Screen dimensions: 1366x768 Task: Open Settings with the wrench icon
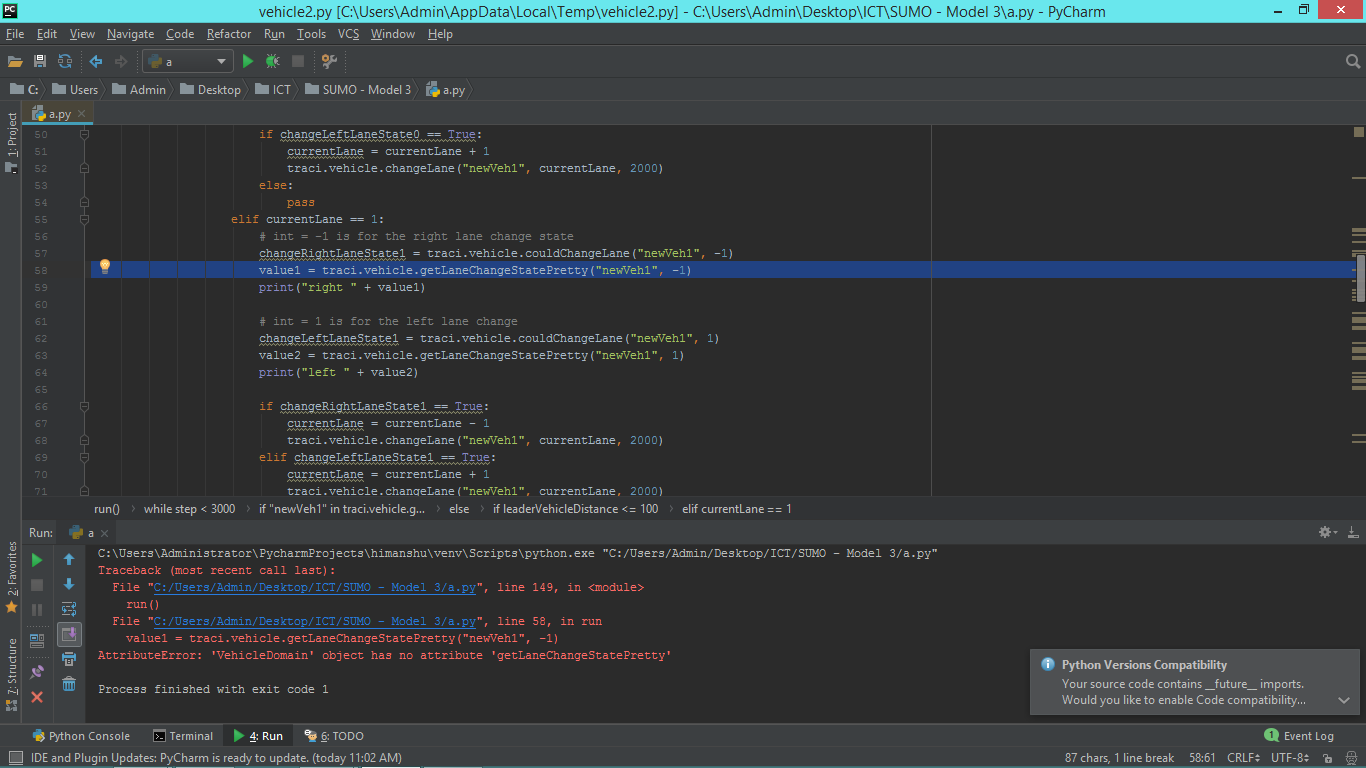[329, 62]
